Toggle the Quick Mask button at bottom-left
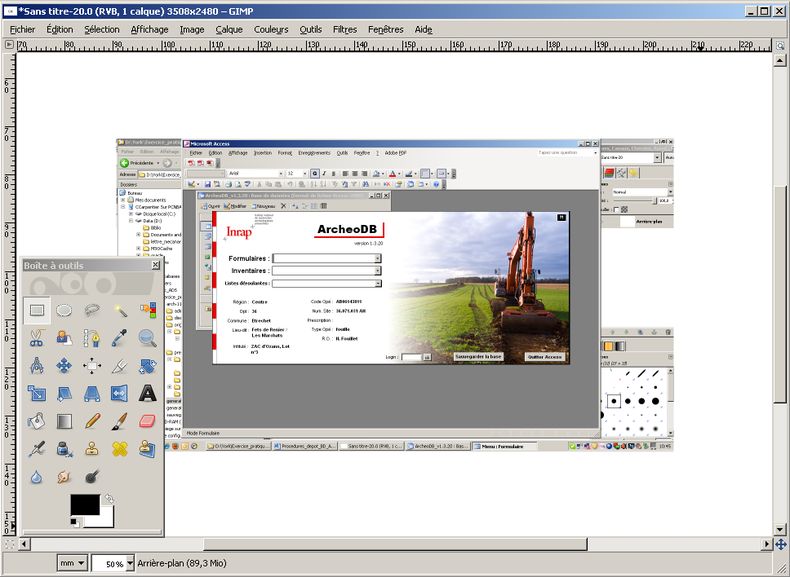The width and height of the screenshot is (790, 577). (10, 544)
